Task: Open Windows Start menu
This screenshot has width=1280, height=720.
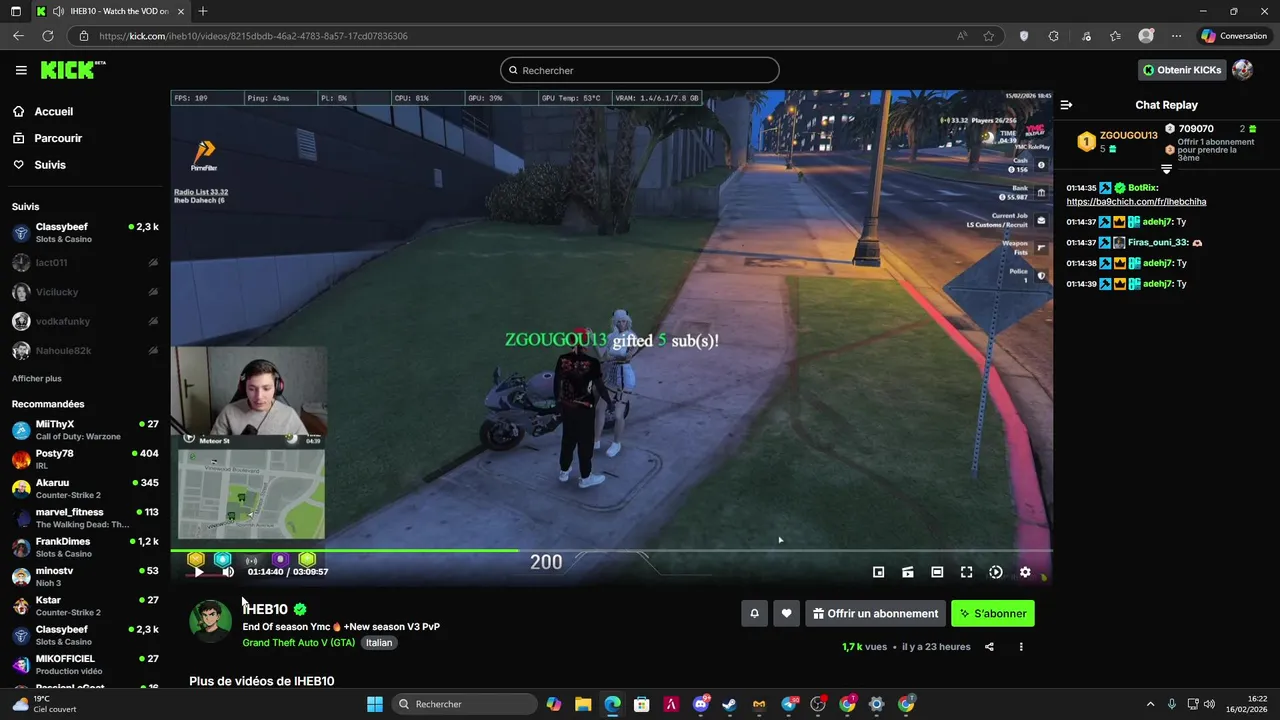Action: pos(375,704)
